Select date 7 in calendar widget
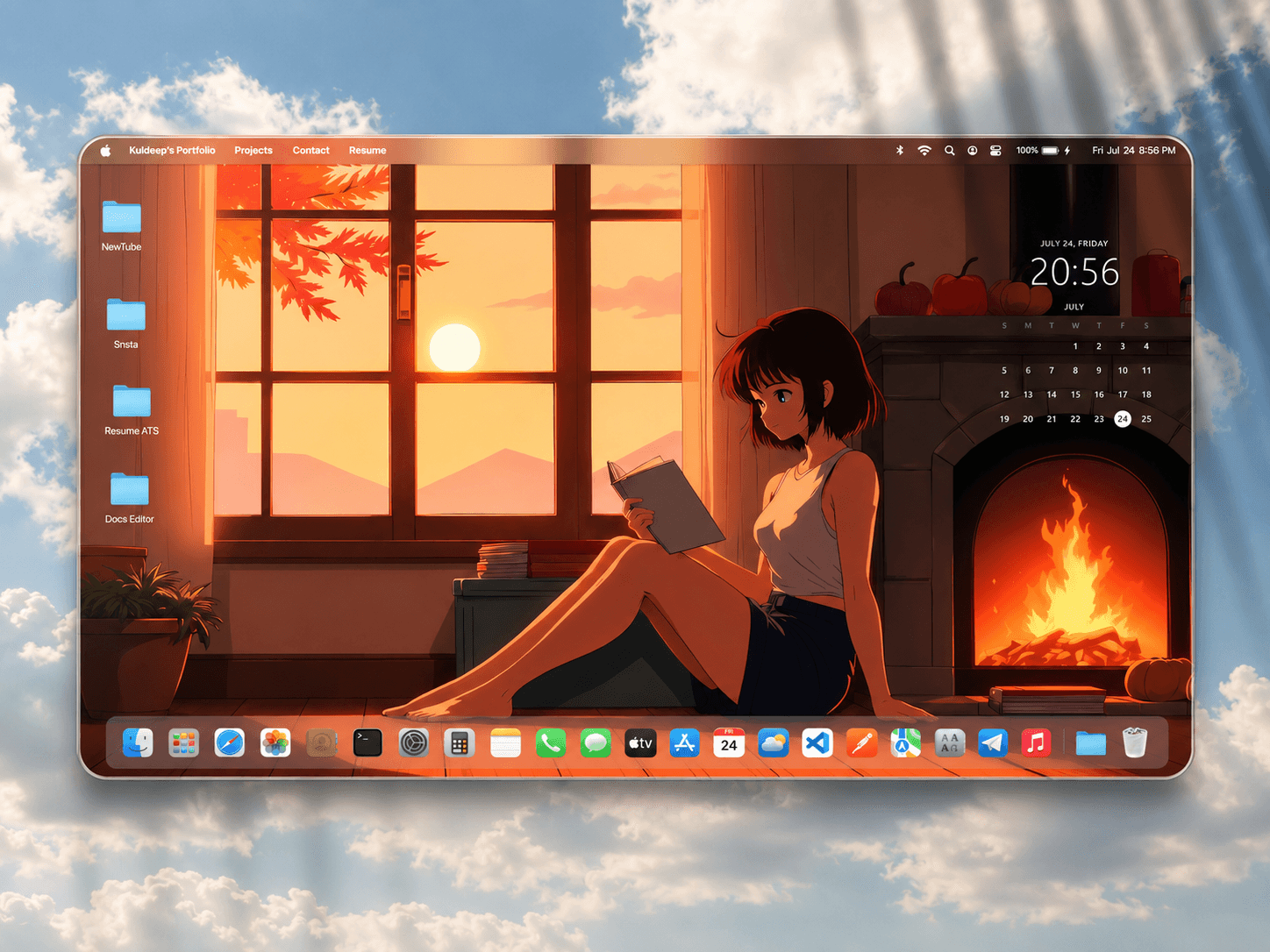Viewport: 1270px width, 952px height. [x=1052, y=371]
